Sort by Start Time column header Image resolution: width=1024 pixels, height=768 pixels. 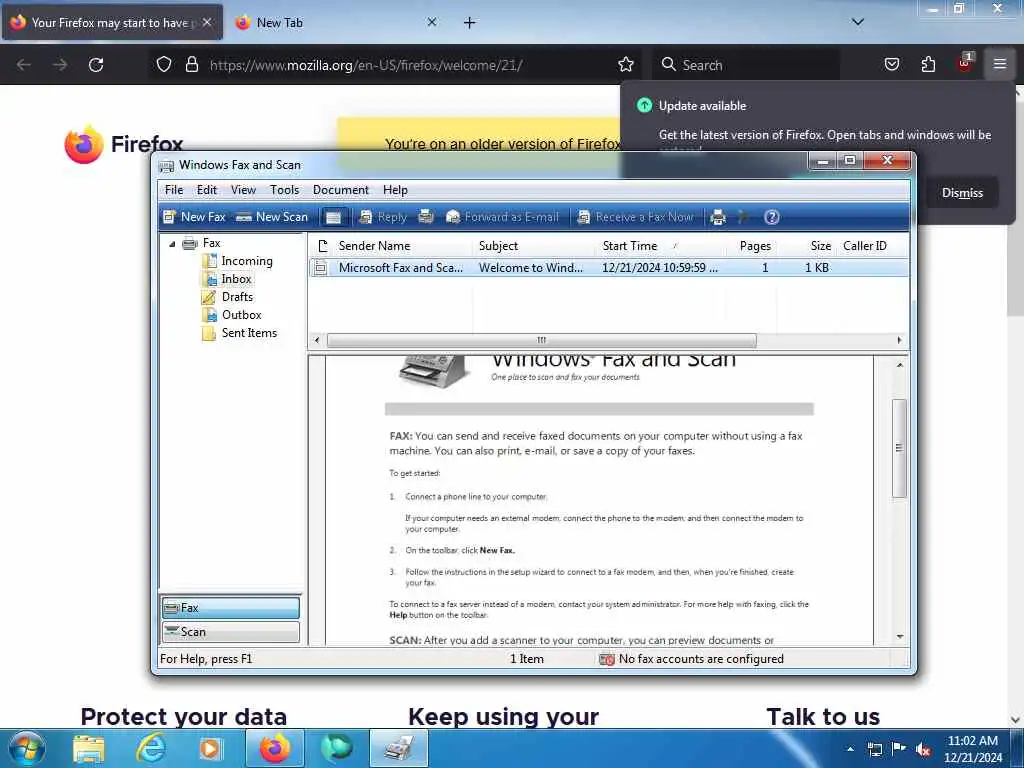(x=660, y=246)
